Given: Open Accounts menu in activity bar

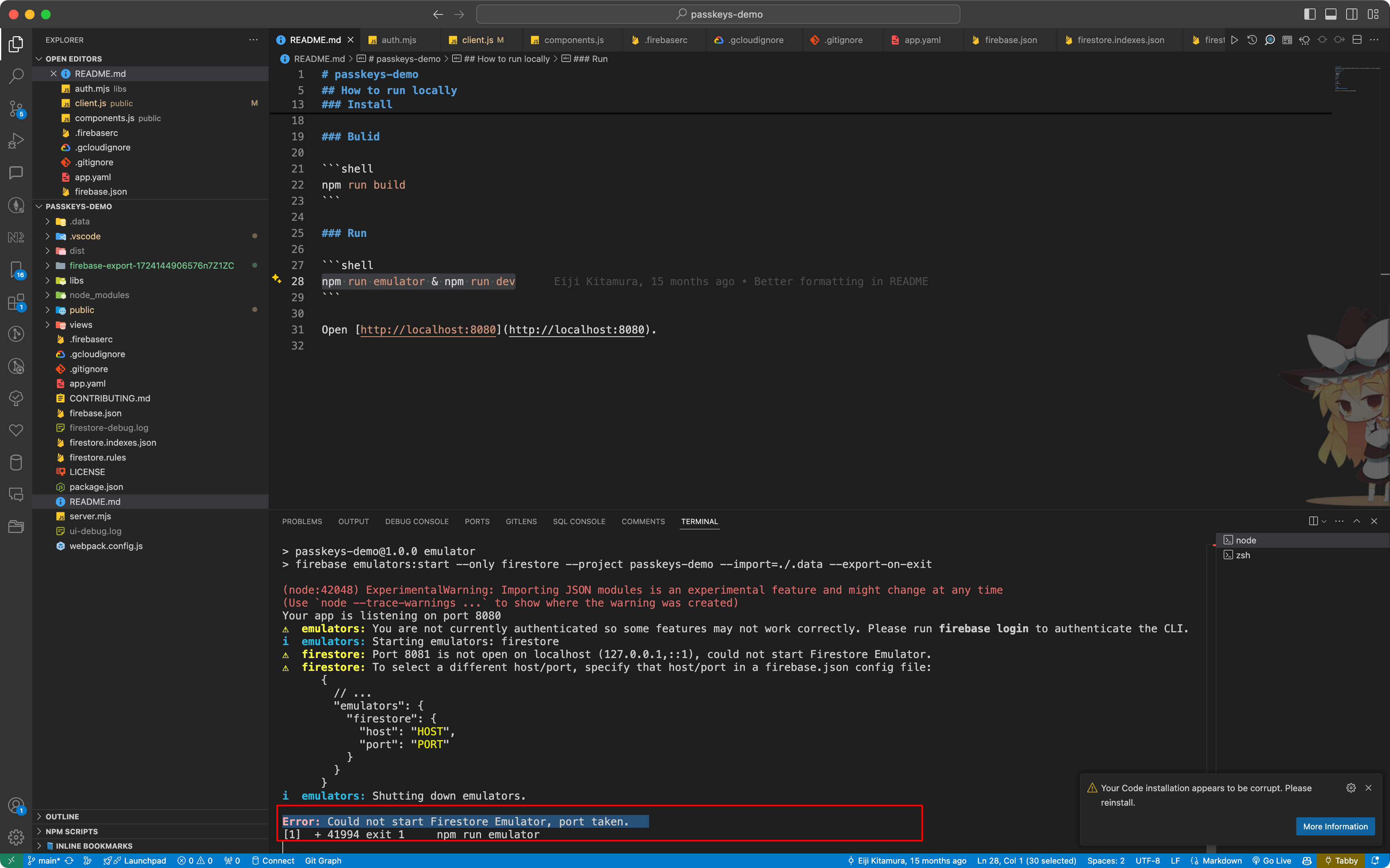Looking at the screenshot, I should point(16,806).
